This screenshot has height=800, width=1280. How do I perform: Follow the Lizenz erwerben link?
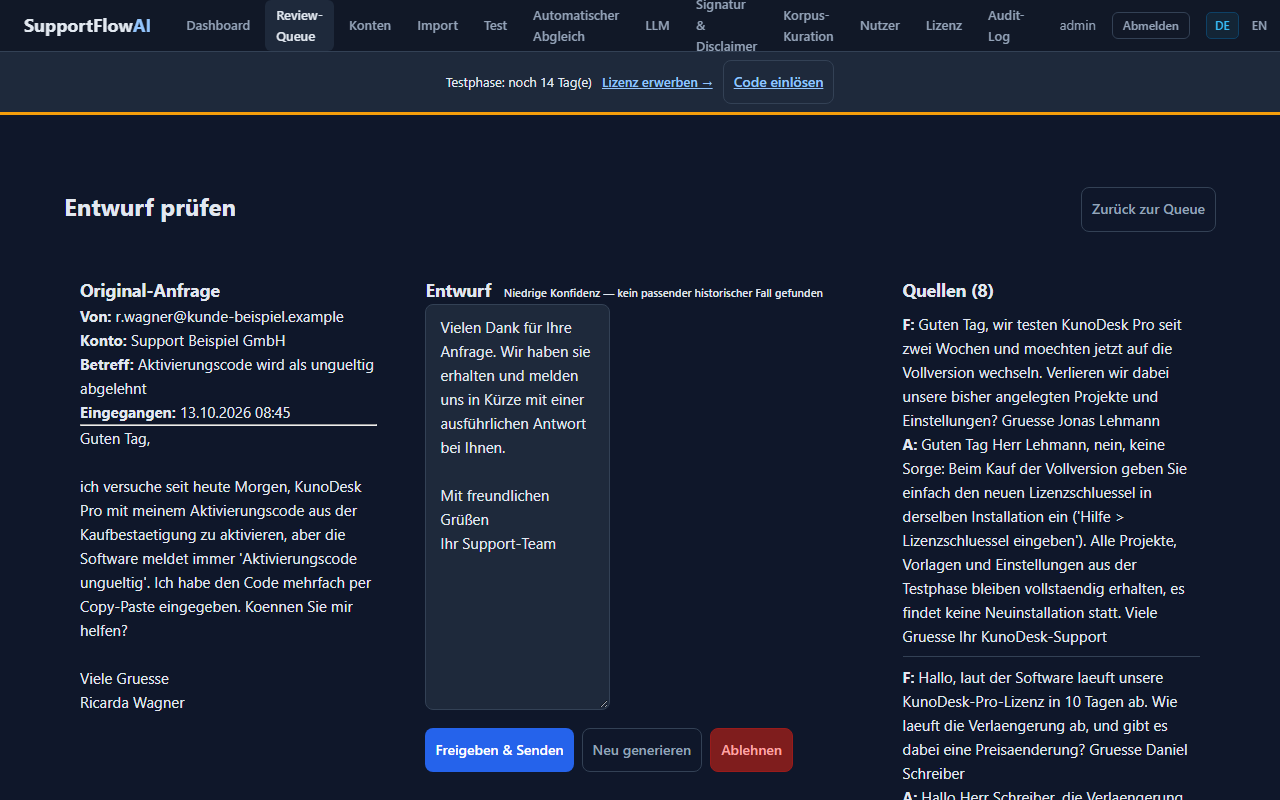point(657,83)
